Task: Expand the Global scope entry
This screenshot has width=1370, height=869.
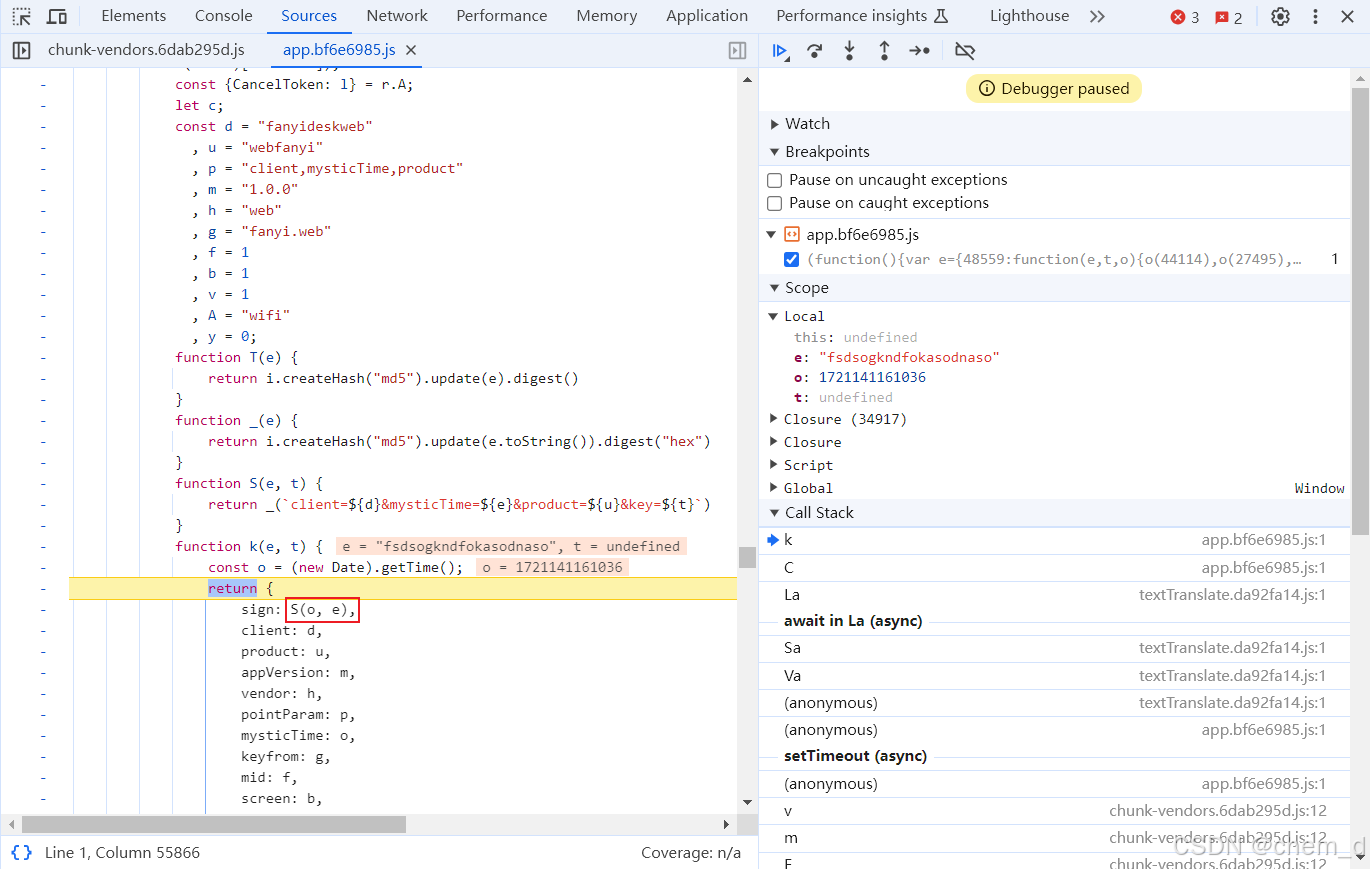Action: pyautogui.click(x=808, y=488)
